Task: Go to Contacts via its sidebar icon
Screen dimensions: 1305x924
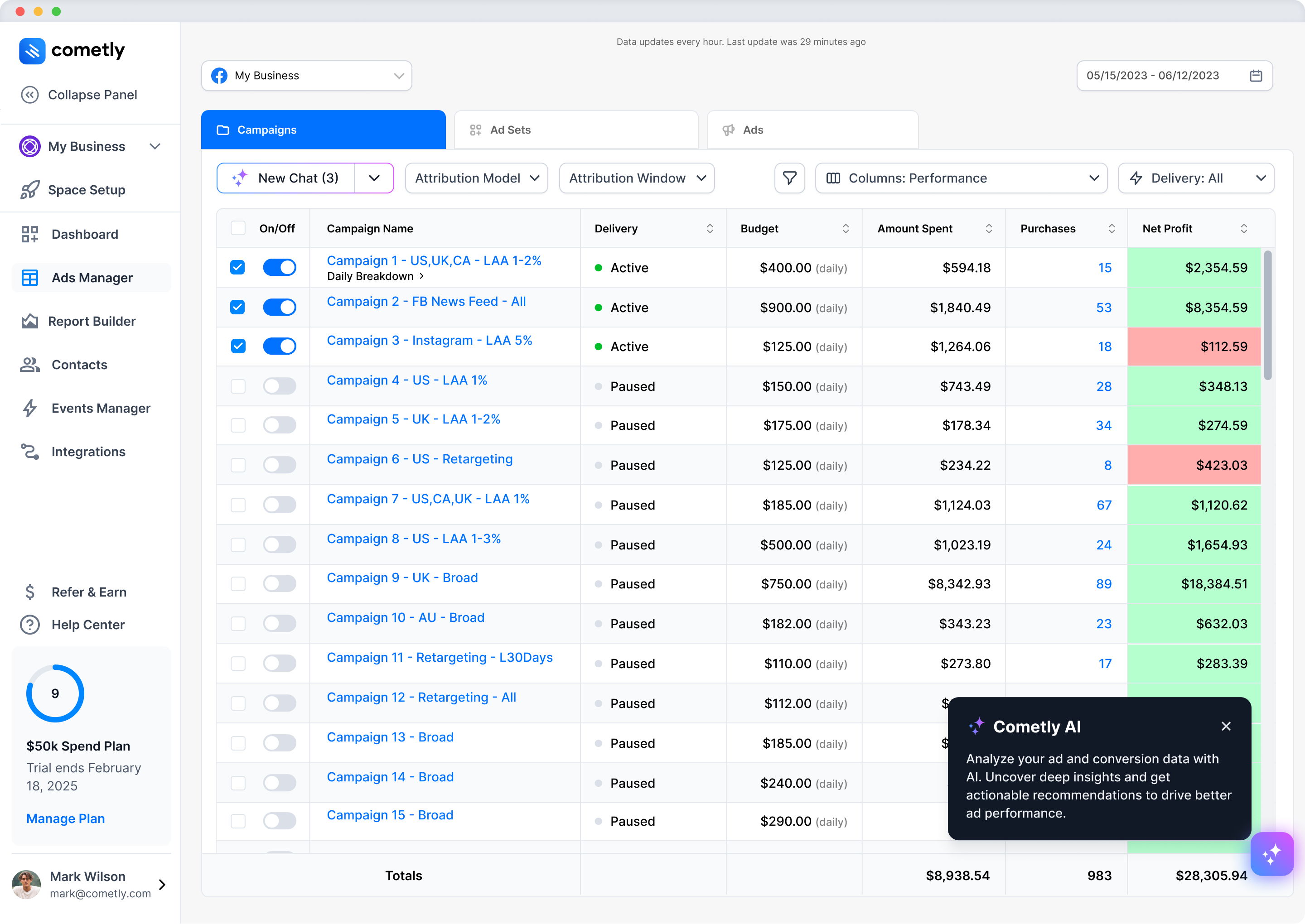Action: tap(29, 365)
